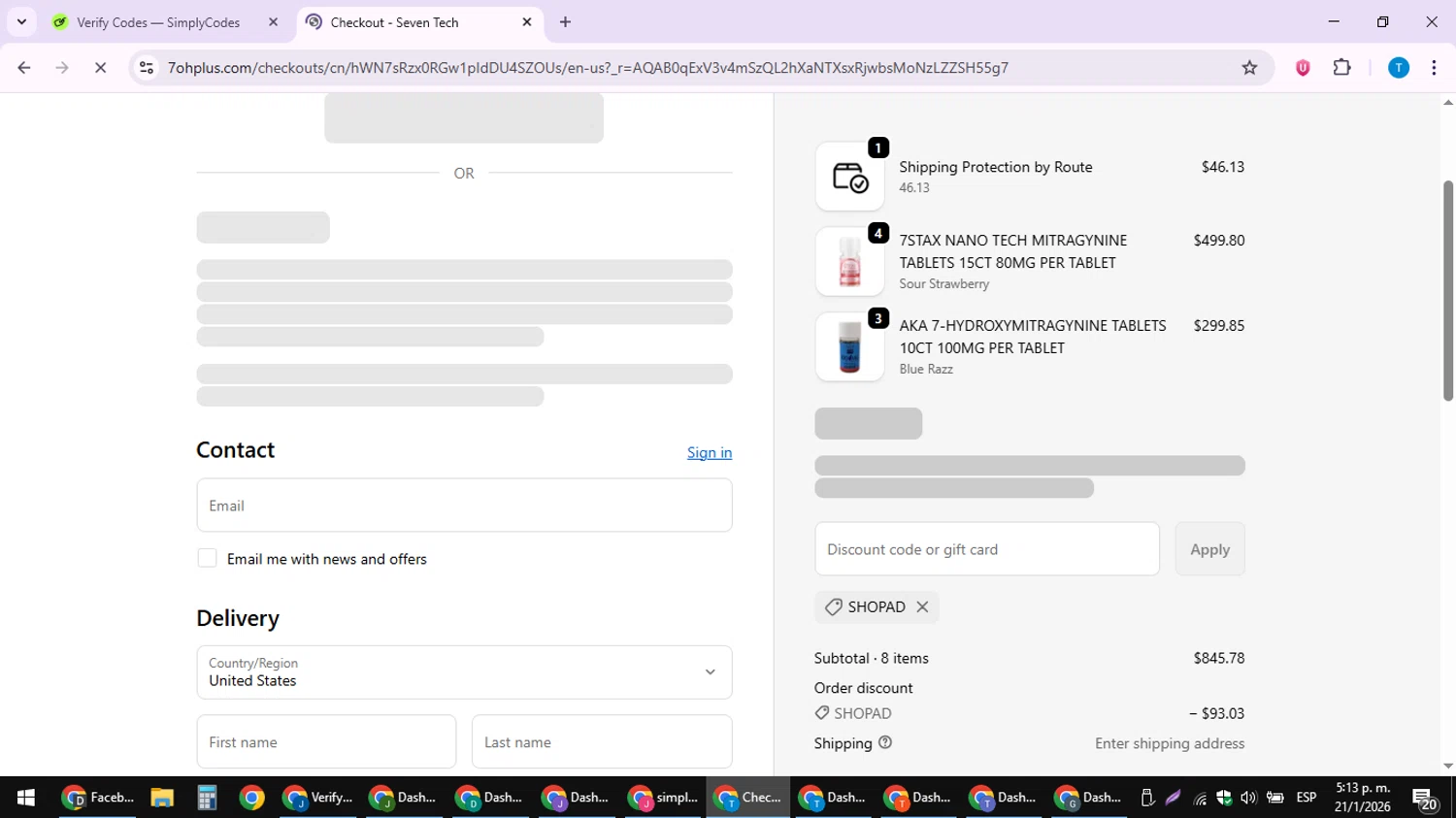The width and height of the screenshot is (1456, 818).
Task: Click the 7STAX Nano Tech tablets thumbnail
Action: [849, 262]
